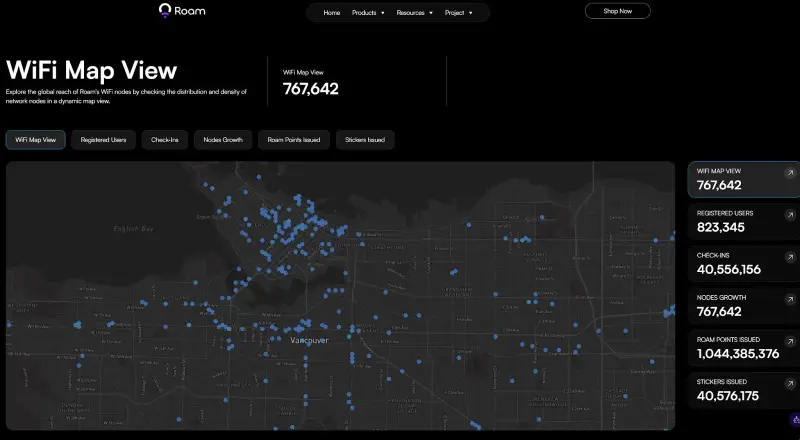Click arrow icon on WiFi Map View card
The width and height of the screenshot is (800, 440).
coord(788,172)
